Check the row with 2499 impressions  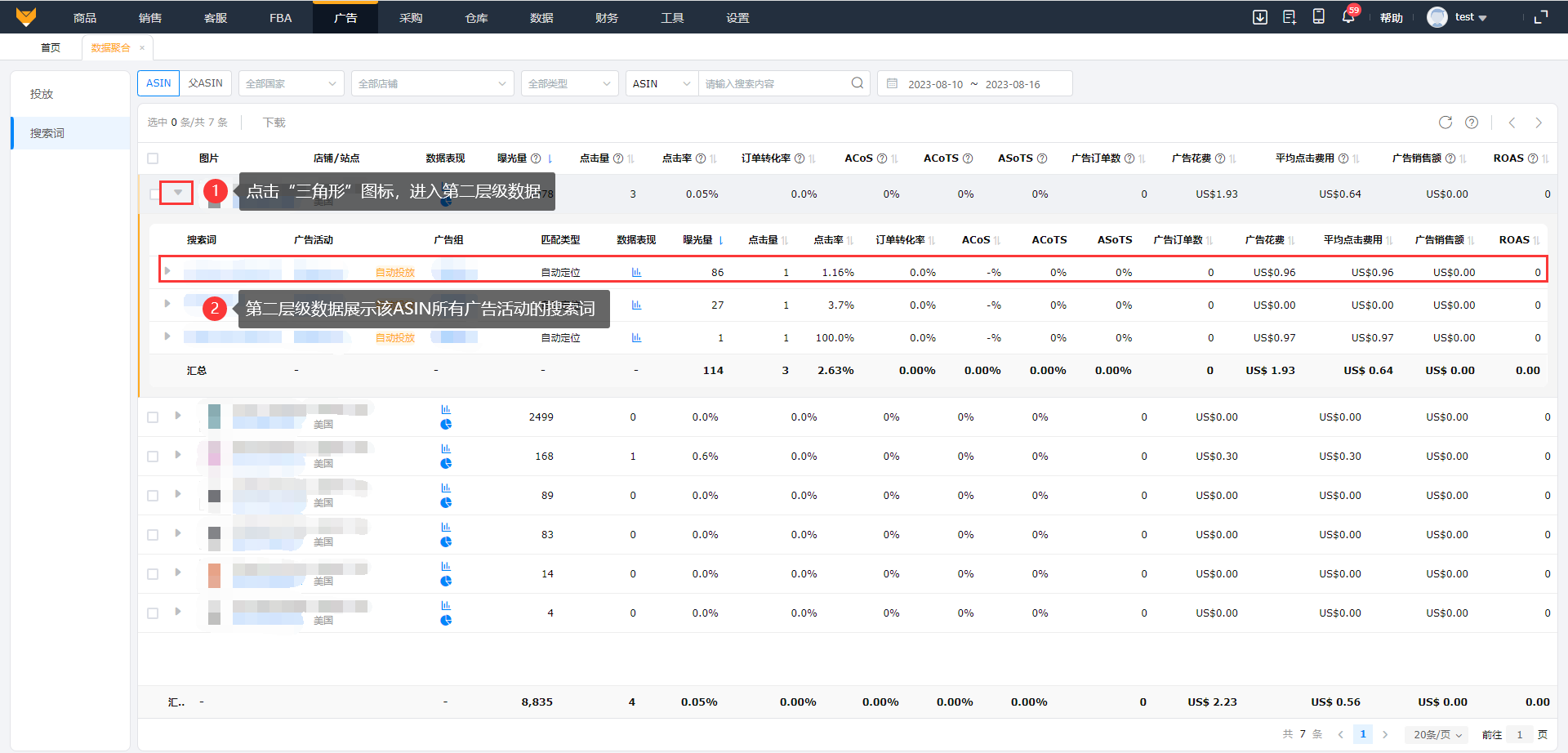pos(153,417)
